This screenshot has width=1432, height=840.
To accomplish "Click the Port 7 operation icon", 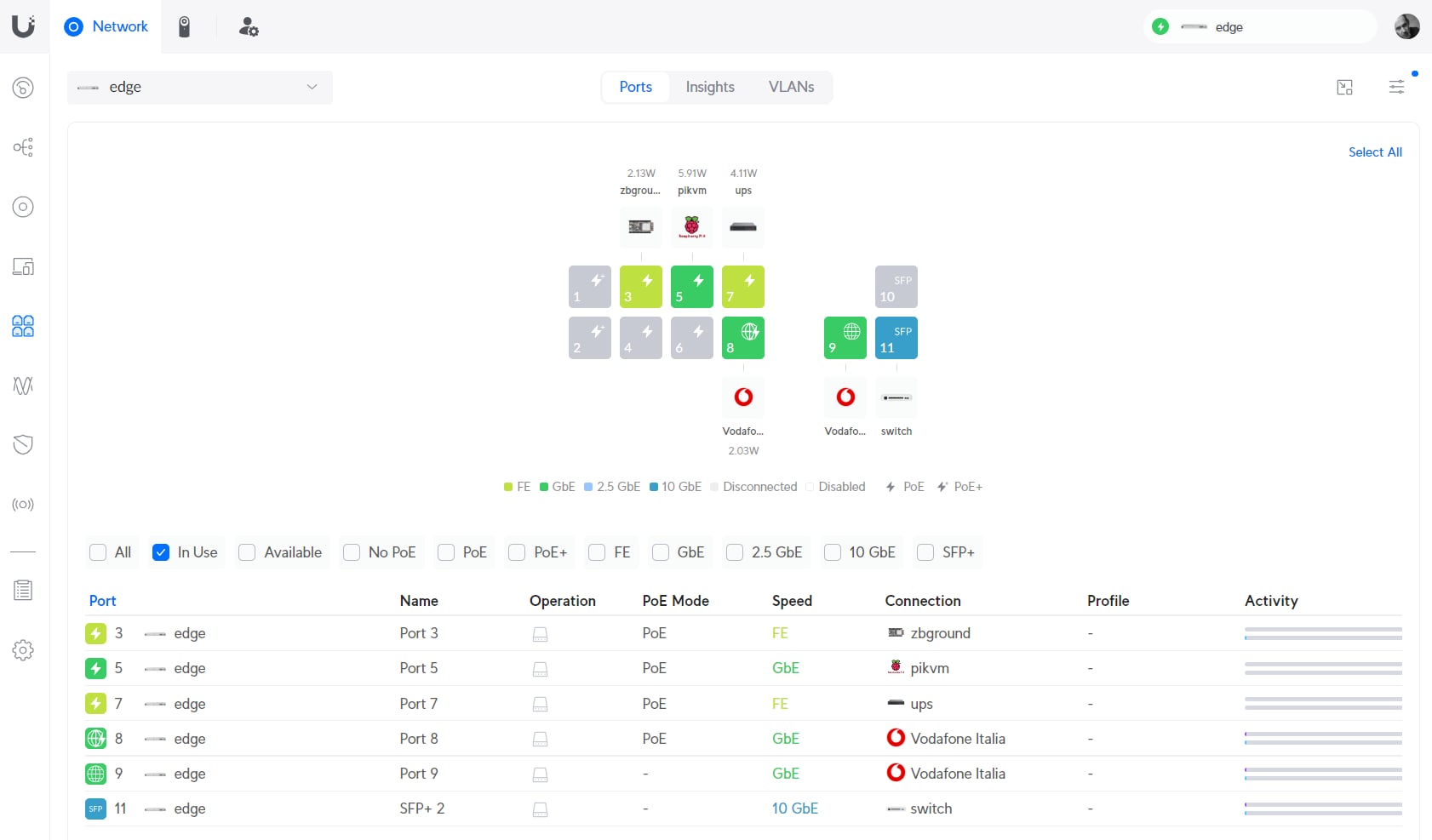I will point(540,704).
